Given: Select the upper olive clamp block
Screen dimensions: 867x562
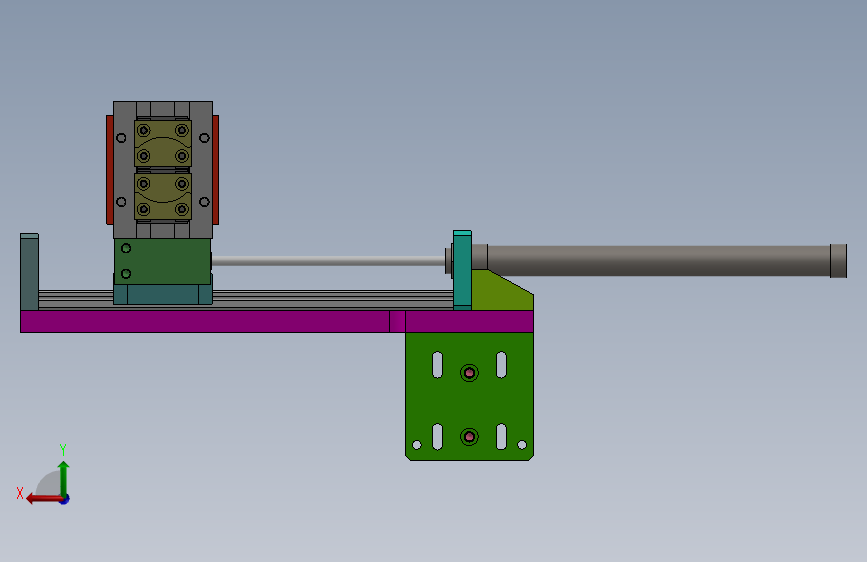Looking at the screenshot, I should coord(163,143).
